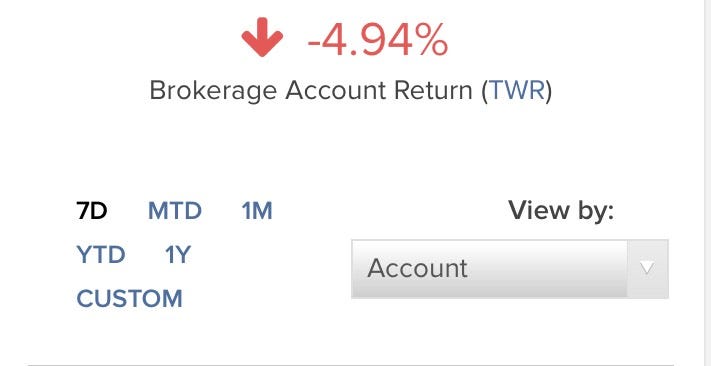The width and height of the screenshot is (711, 366).
Task: Select the YTD time range
Action: (x=101, y=255)
